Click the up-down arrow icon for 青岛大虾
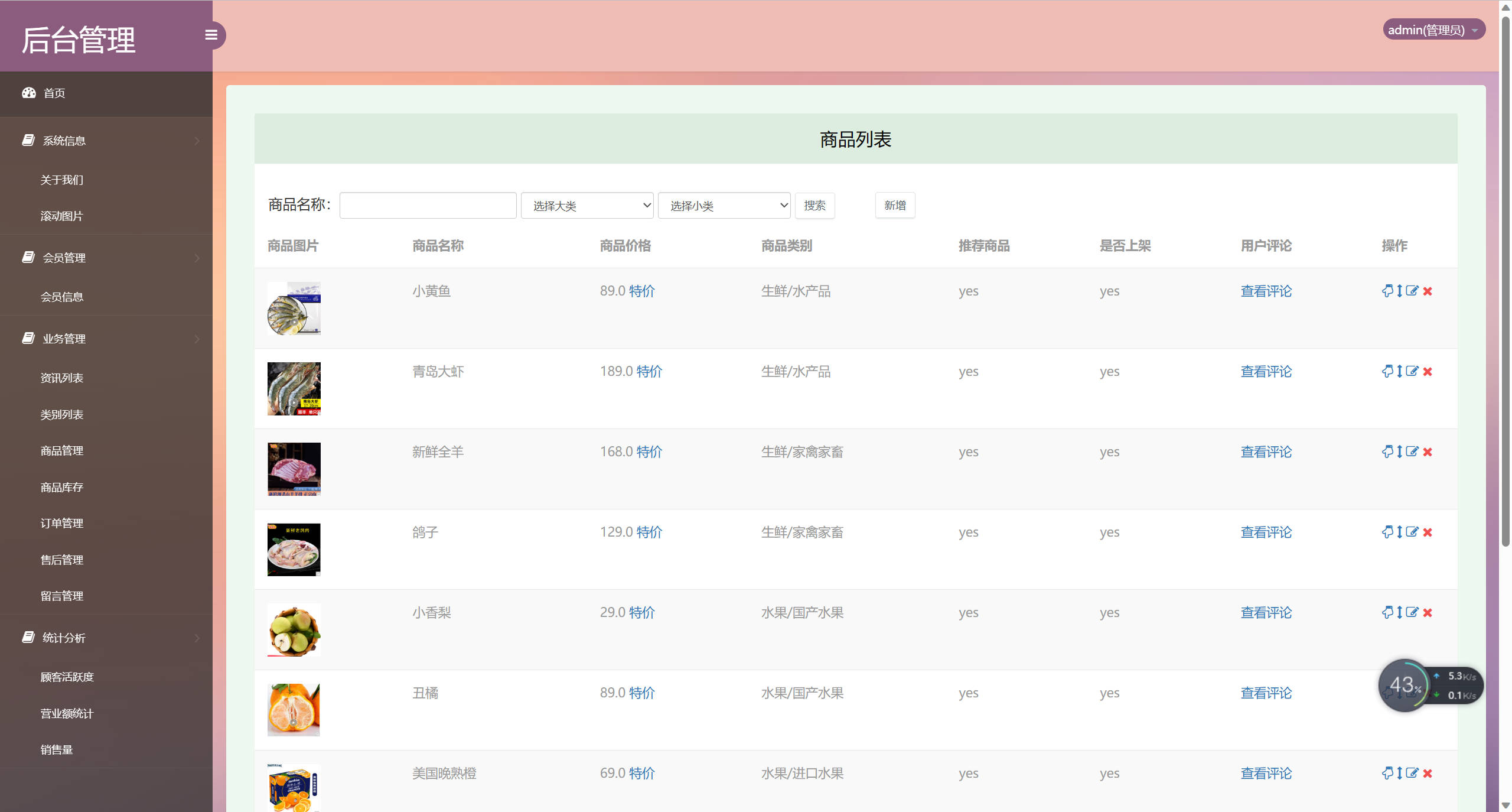The height and width of the screenshot is (812, 1512). click(x=1399, y=372)
